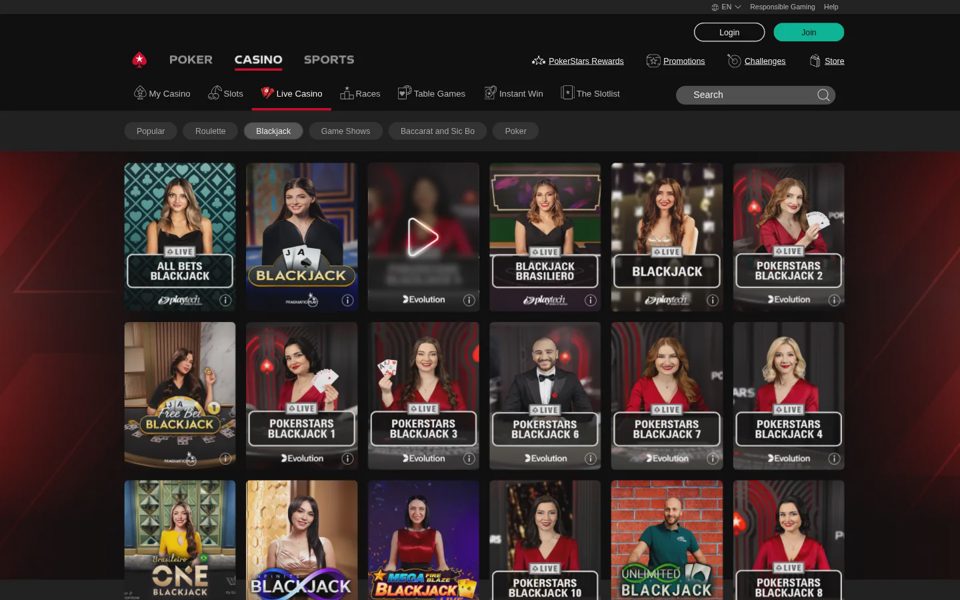
Task: Open the Help link
Action: coord(831,7)
